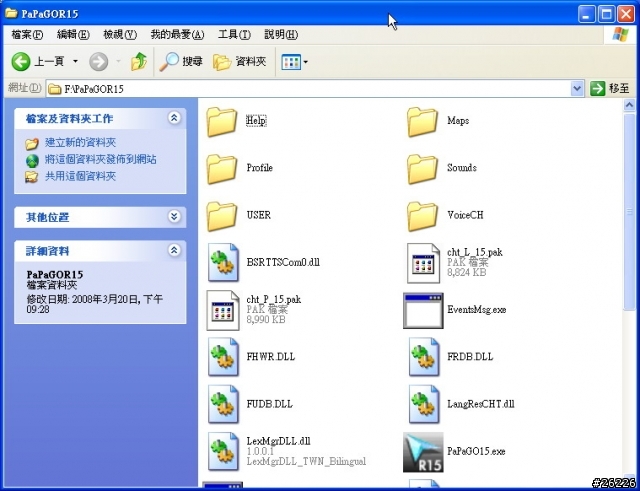The image size is (640, 491).
Task: Open the Maps folder icon
Action: click(x=422, y=122)
